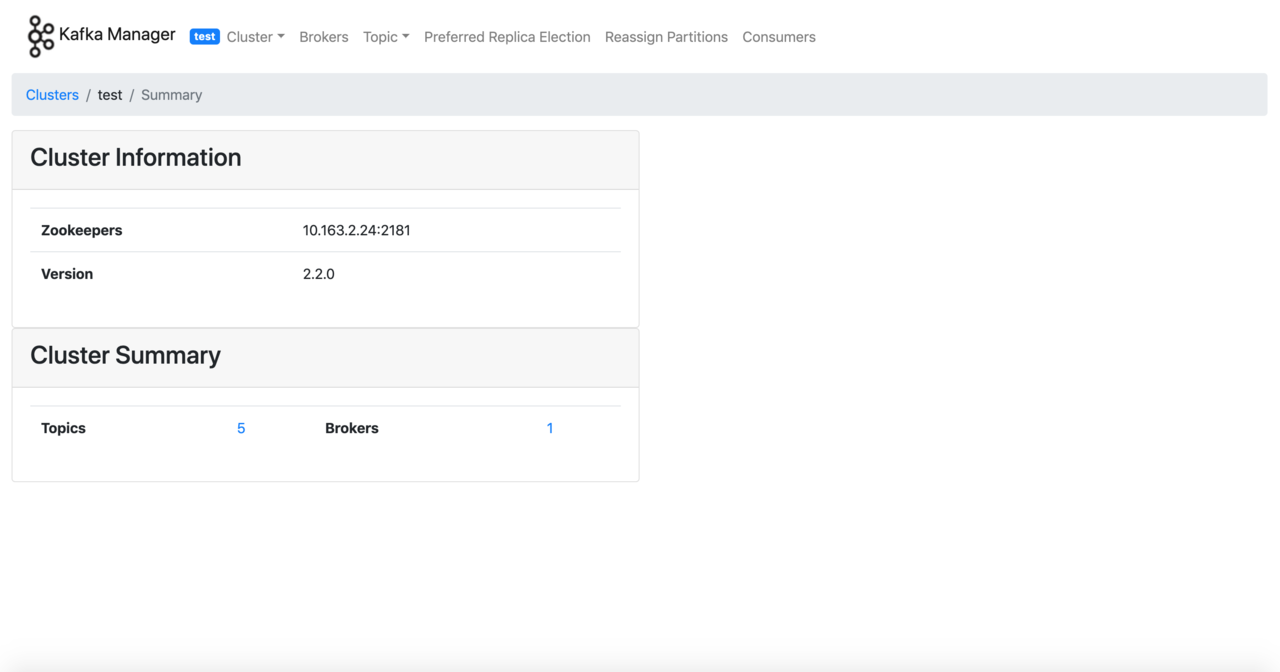1280x672 pixels.
Task: Click the Topics label in summary
Action: tap(63, 428)
